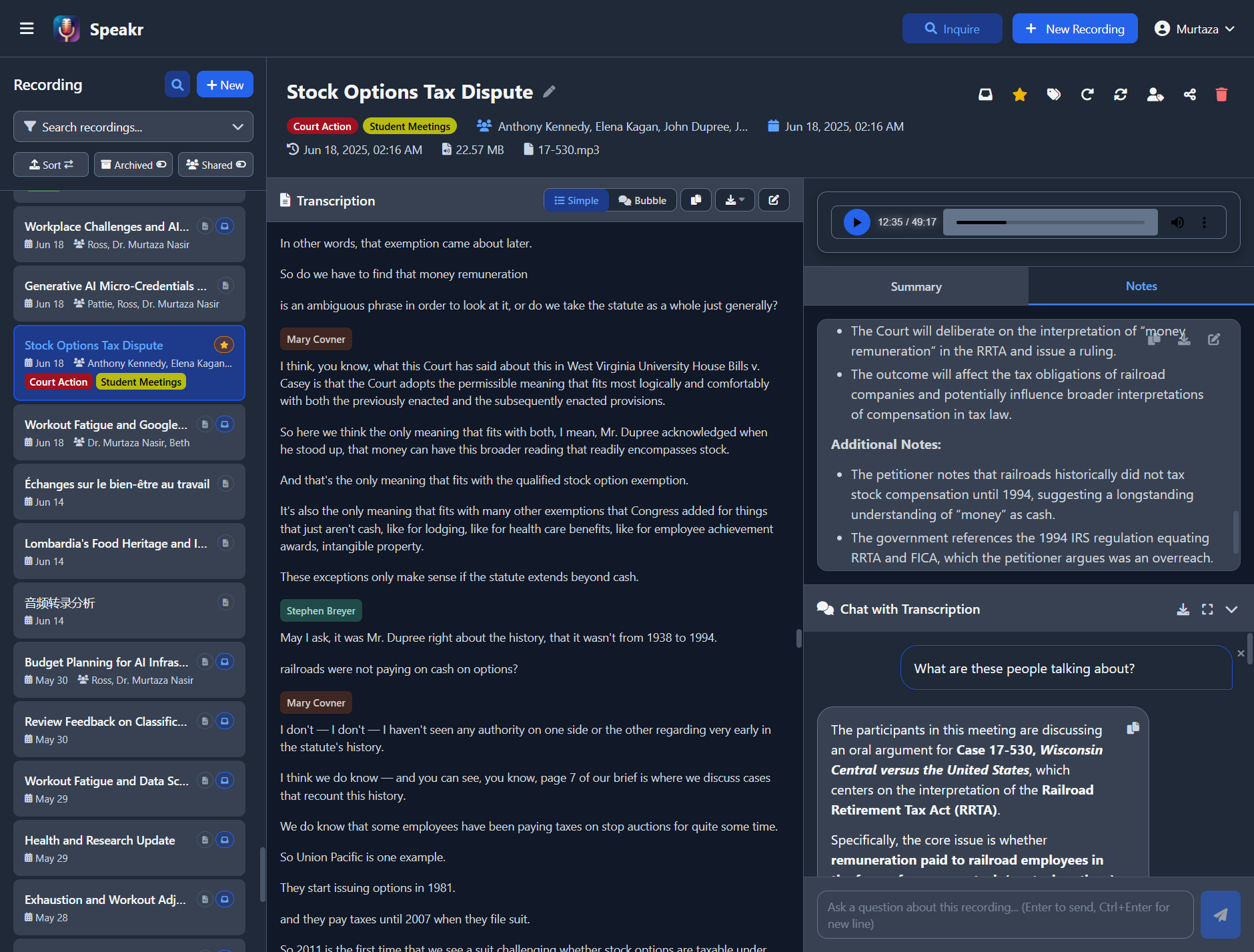The height and width of the screenshot is (952, 1254).
Task: Edit the recording title with pencil icon
Action: point(549,91)
